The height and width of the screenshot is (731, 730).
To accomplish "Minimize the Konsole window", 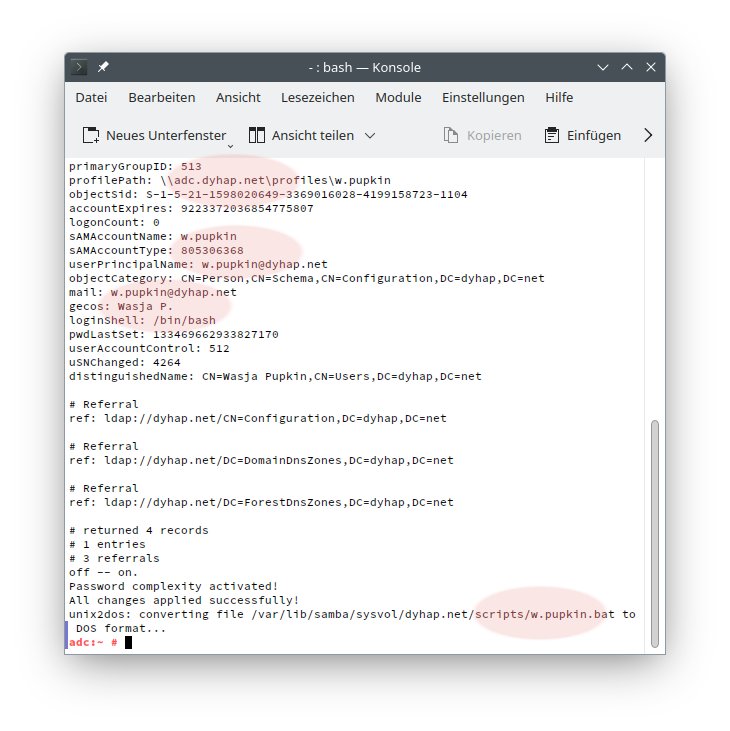I will [603, 67].
